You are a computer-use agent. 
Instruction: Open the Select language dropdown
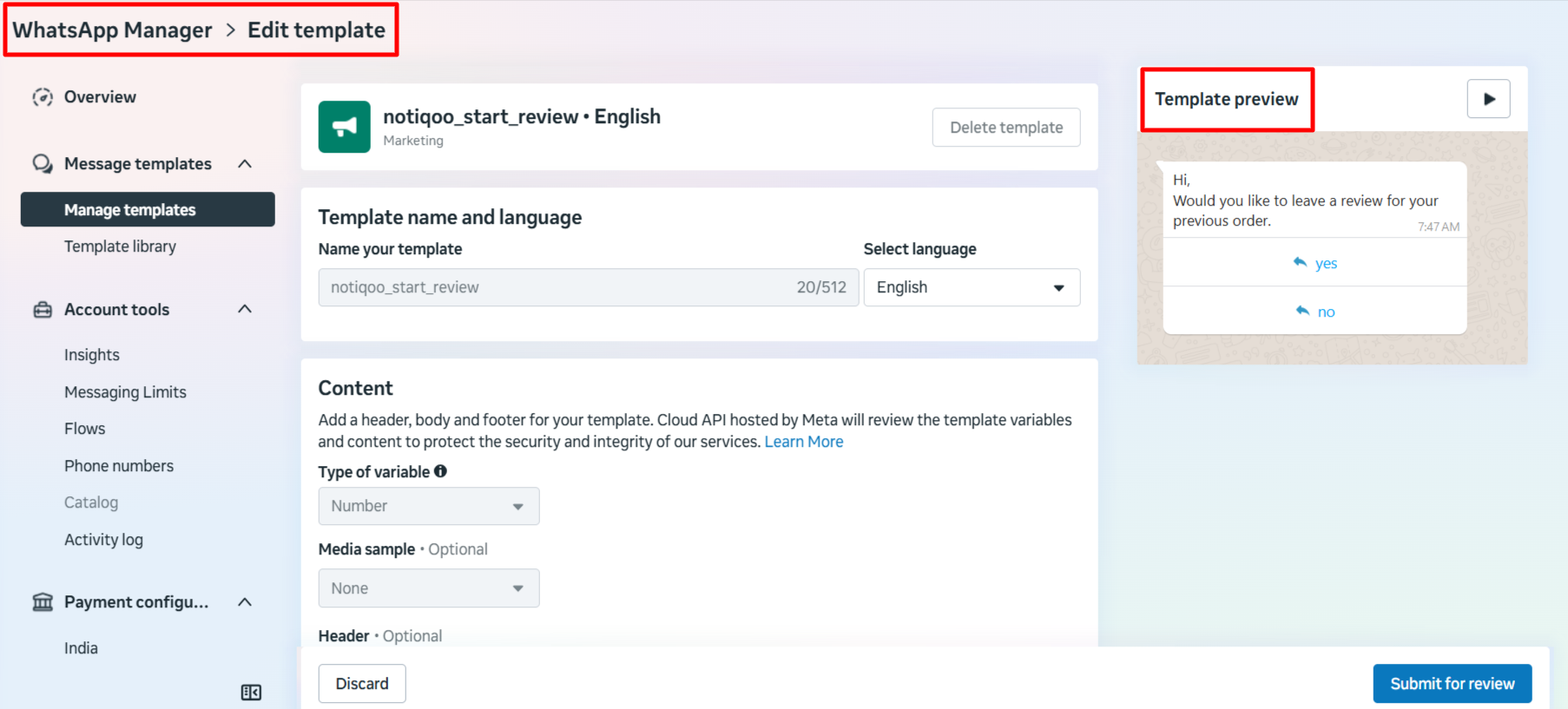pos(971,287)
